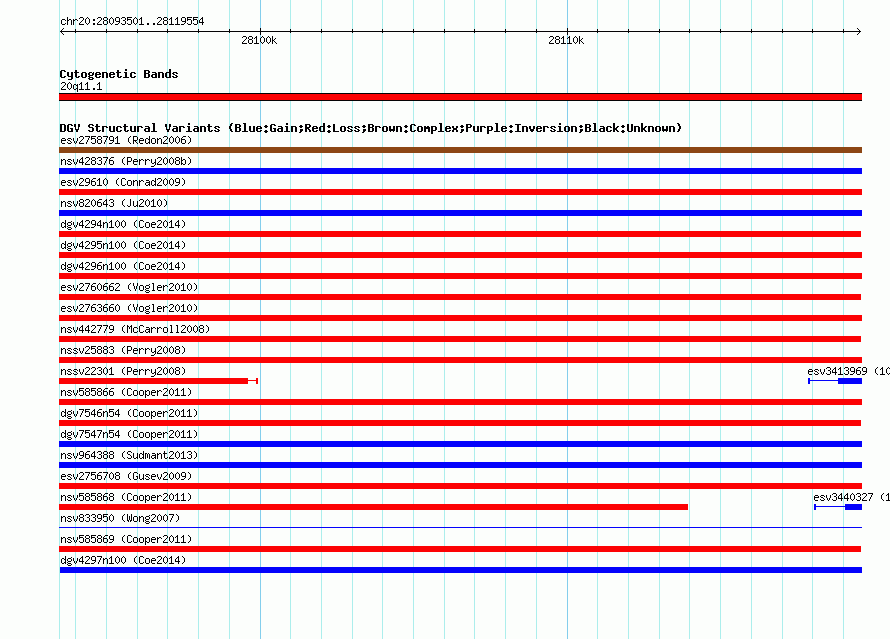Select the red dgv4295n100 loss bar
The width and height of the screenshot is (890, 639).
click(460, 255)
